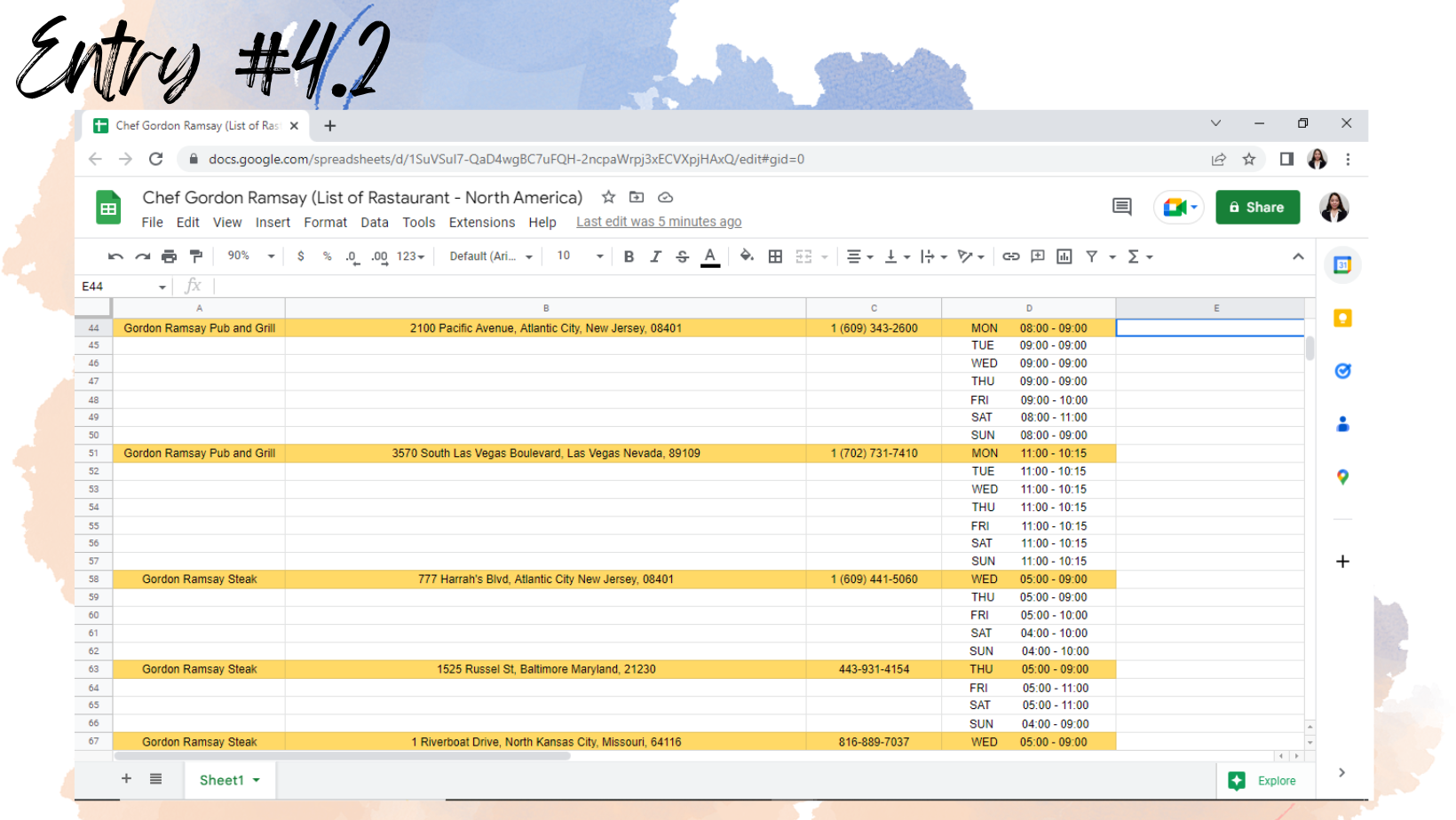The image size is (1456, 820).
Task: View the cloud save status icon
Action: click(x=665, y=197)
